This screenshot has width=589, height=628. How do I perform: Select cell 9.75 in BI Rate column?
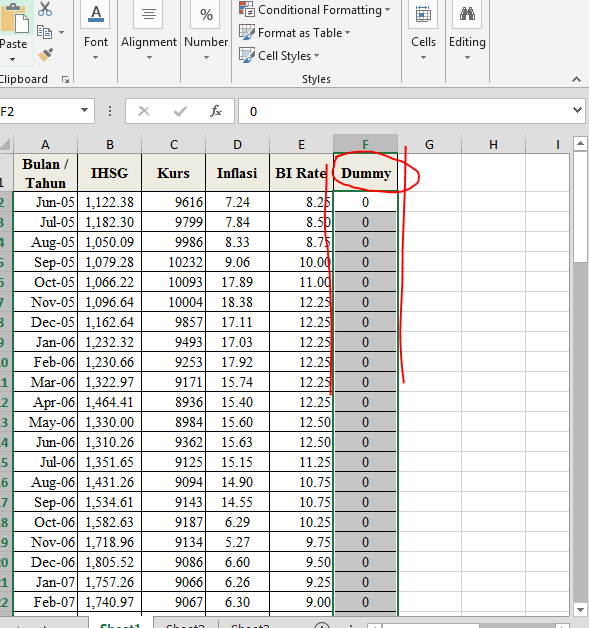click(x=302, y=542)
